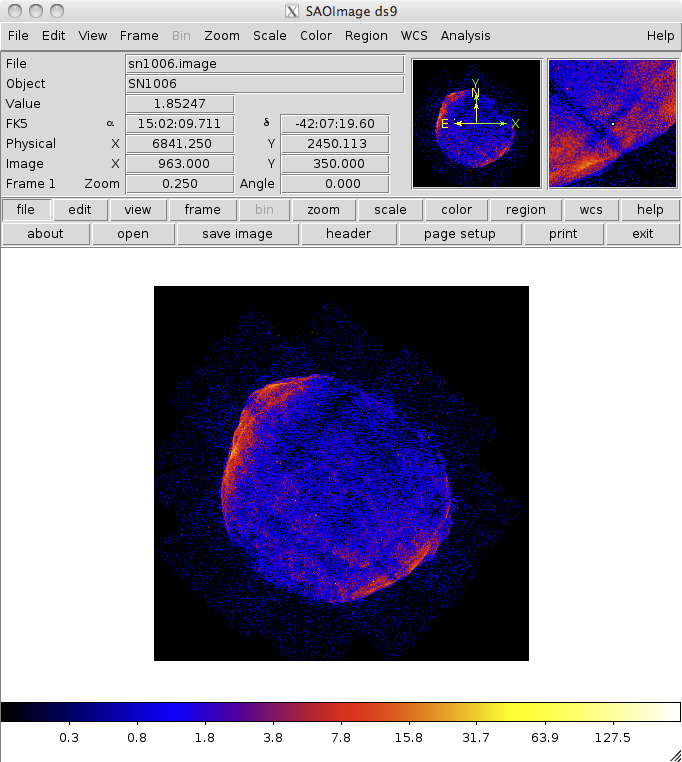Click the 'open' button
Viewport: 682px width, 762px height.
pyautogui.click(x=133, y=234)
